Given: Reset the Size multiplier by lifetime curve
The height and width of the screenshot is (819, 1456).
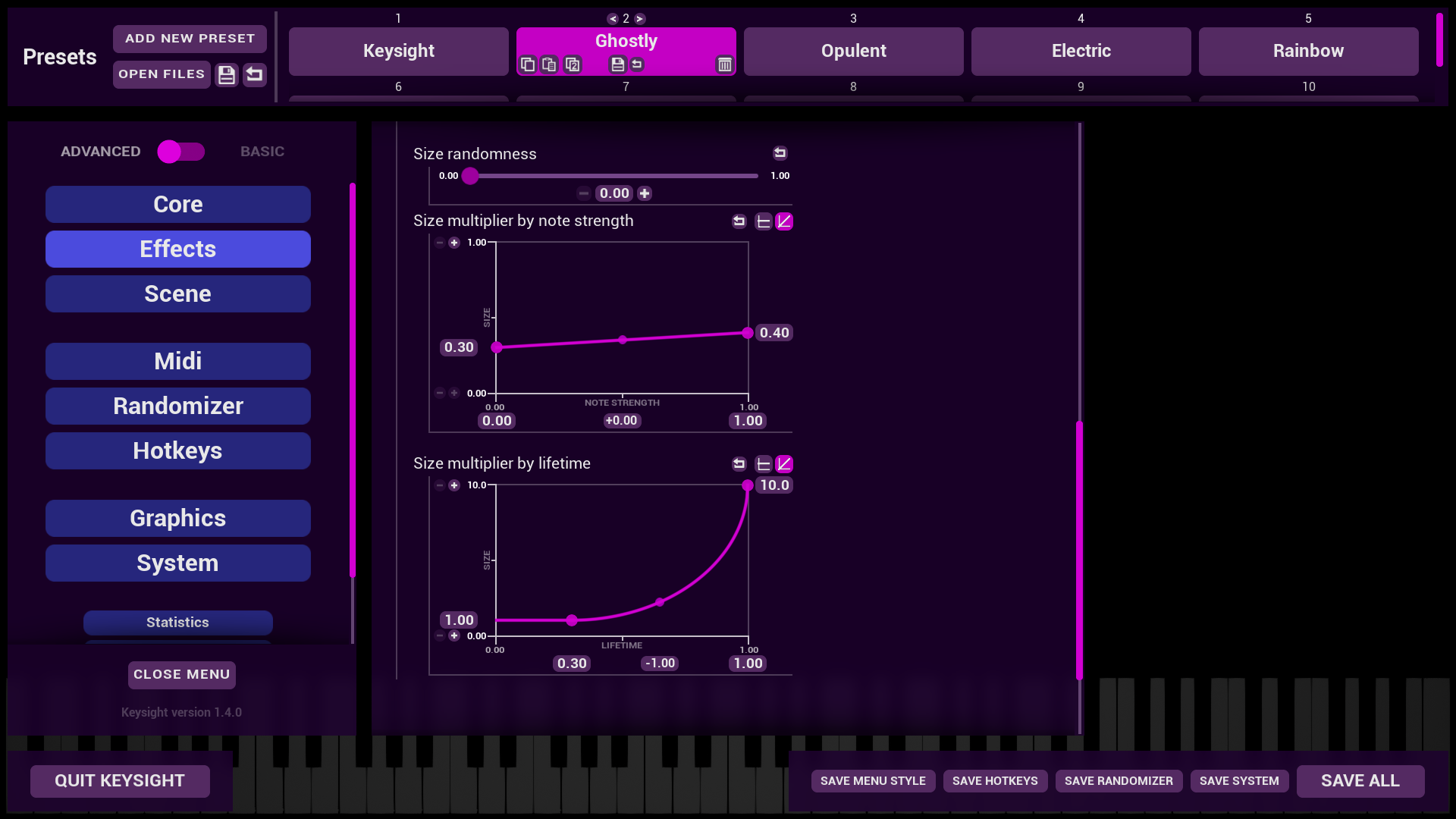Looking at the screenshot, I should pos(739,464).
